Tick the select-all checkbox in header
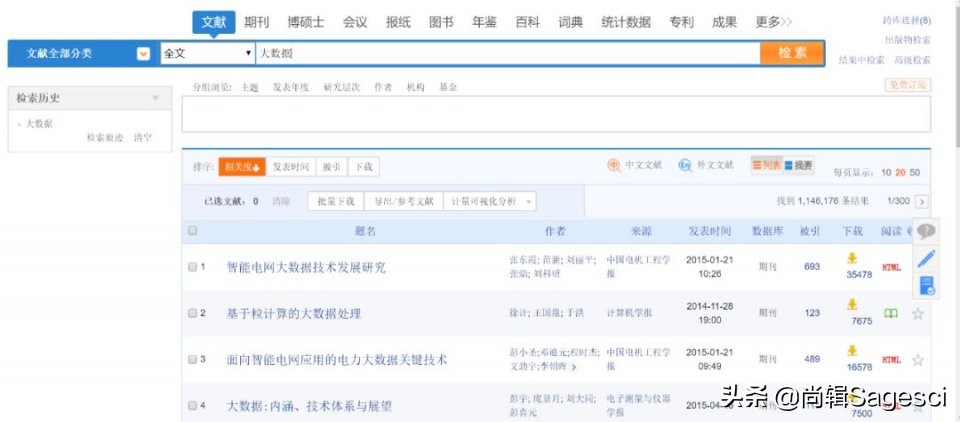The image size is (960, 422). (x=192, y=231)
